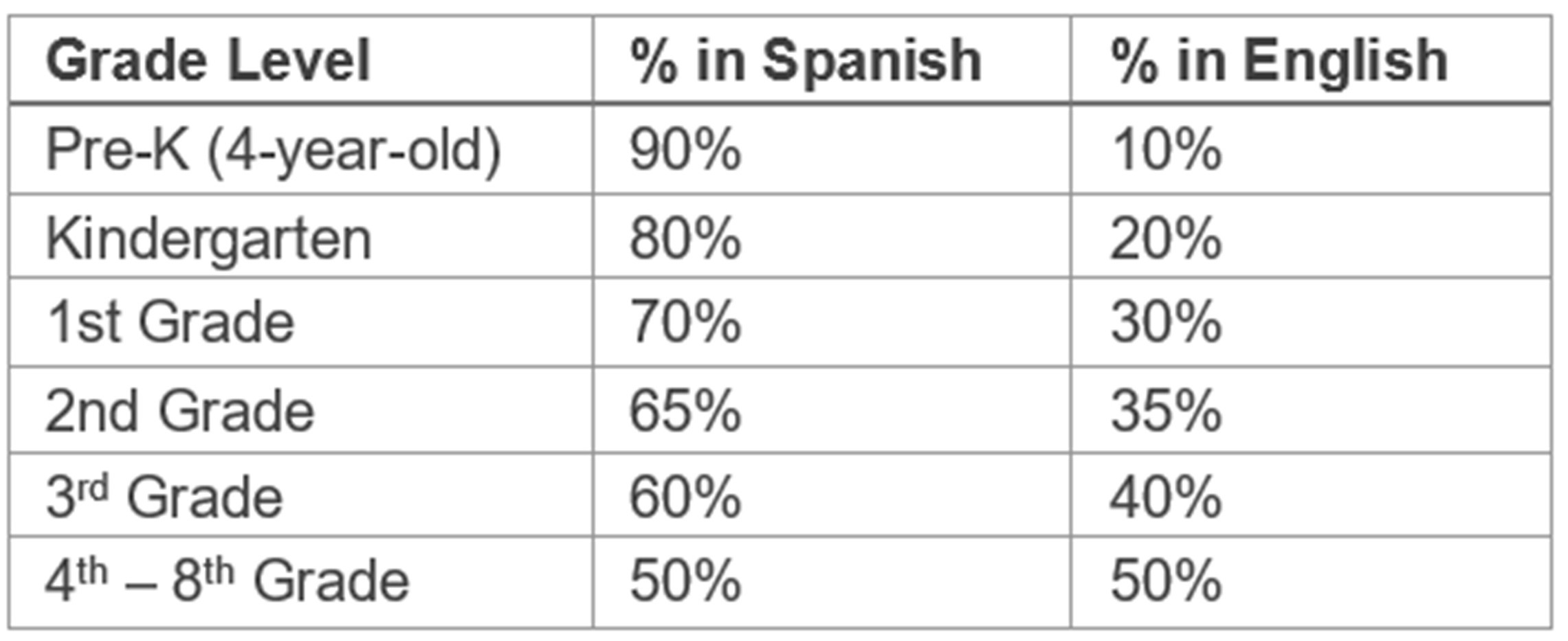Image resolution: width=1568 pixels, height=641 pixels.
Task: Click the 80% Spanish value for Kindergarten
Action: point(685,239)
